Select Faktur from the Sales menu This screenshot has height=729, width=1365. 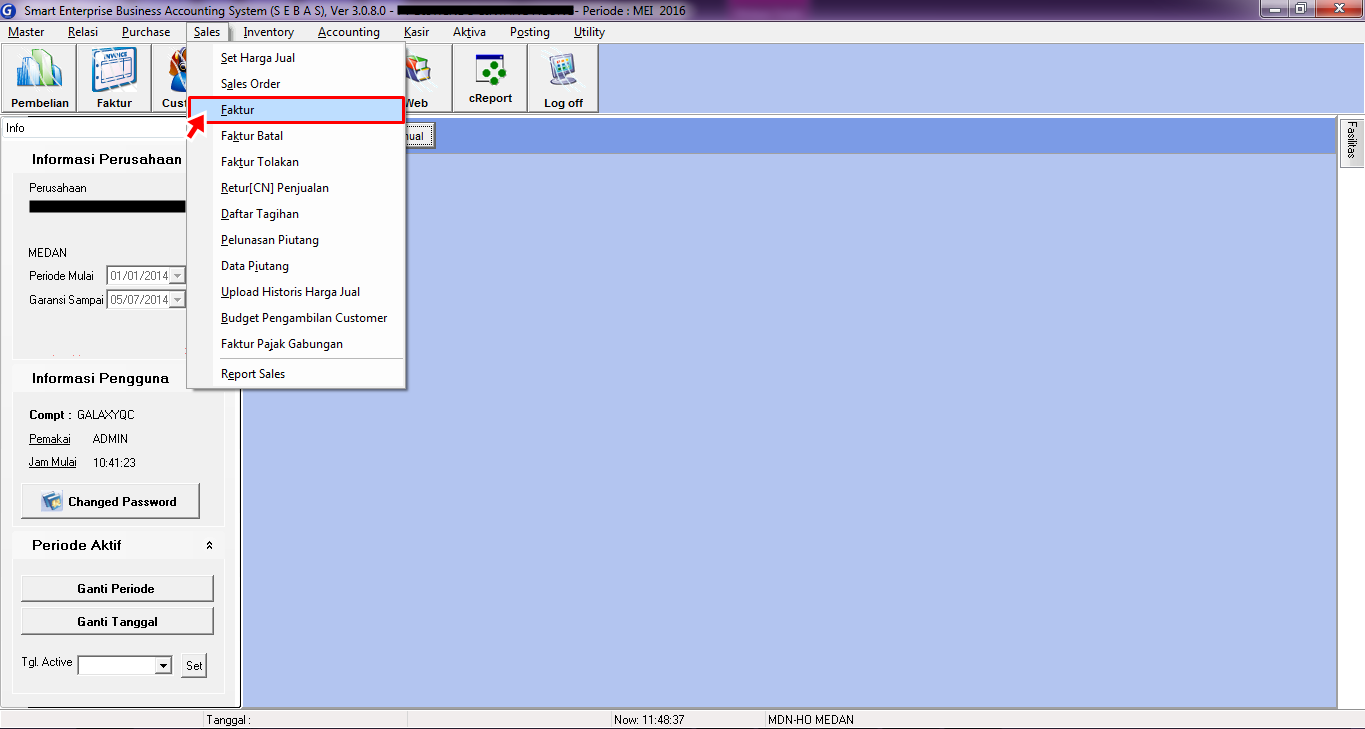tap(238, 110)
